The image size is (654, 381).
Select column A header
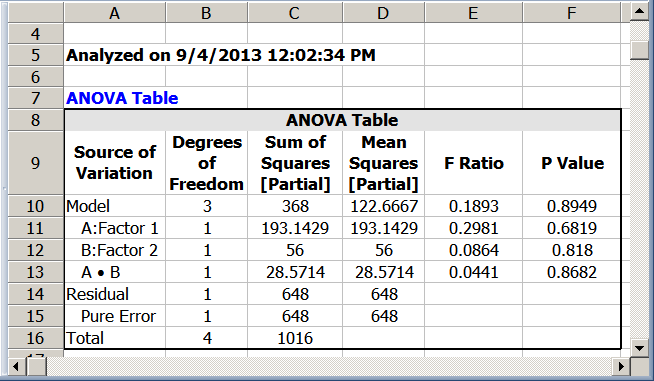[x=114, y=13]
